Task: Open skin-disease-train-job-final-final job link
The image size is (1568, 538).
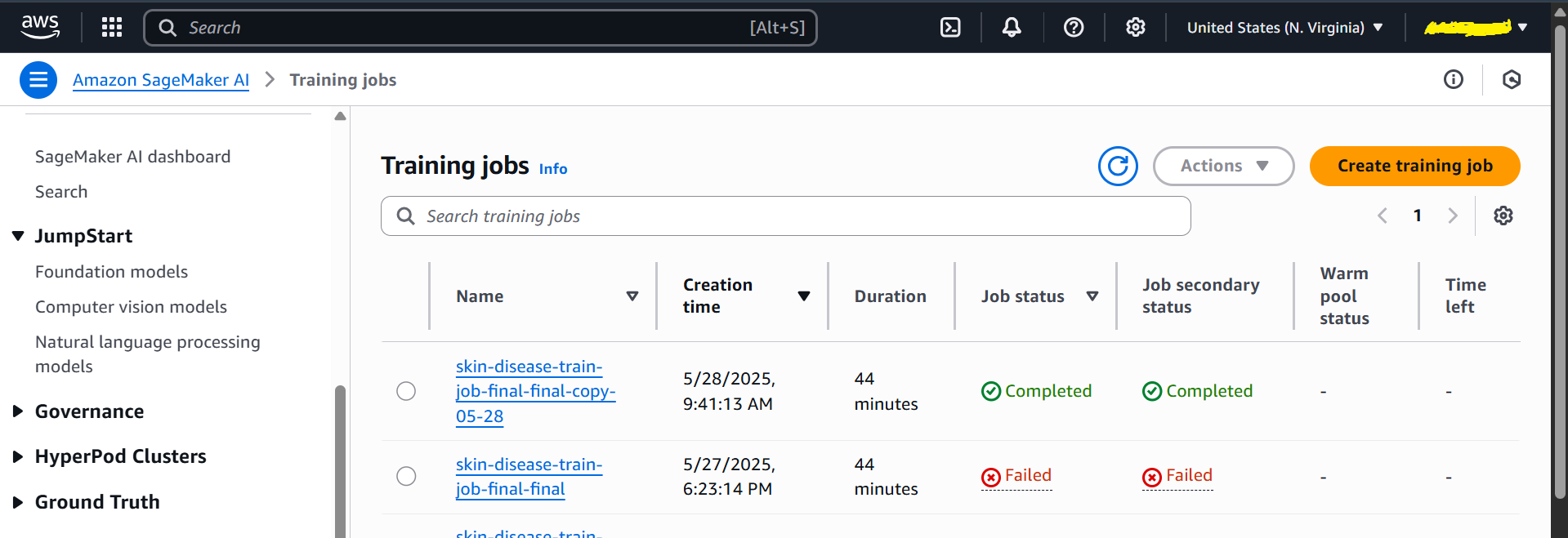Action: [x=529, y=477]
